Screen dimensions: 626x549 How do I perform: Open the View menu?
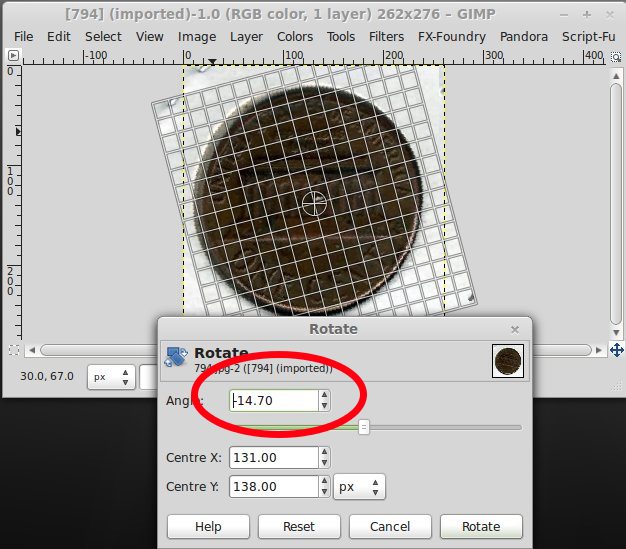tap(149, 37)
